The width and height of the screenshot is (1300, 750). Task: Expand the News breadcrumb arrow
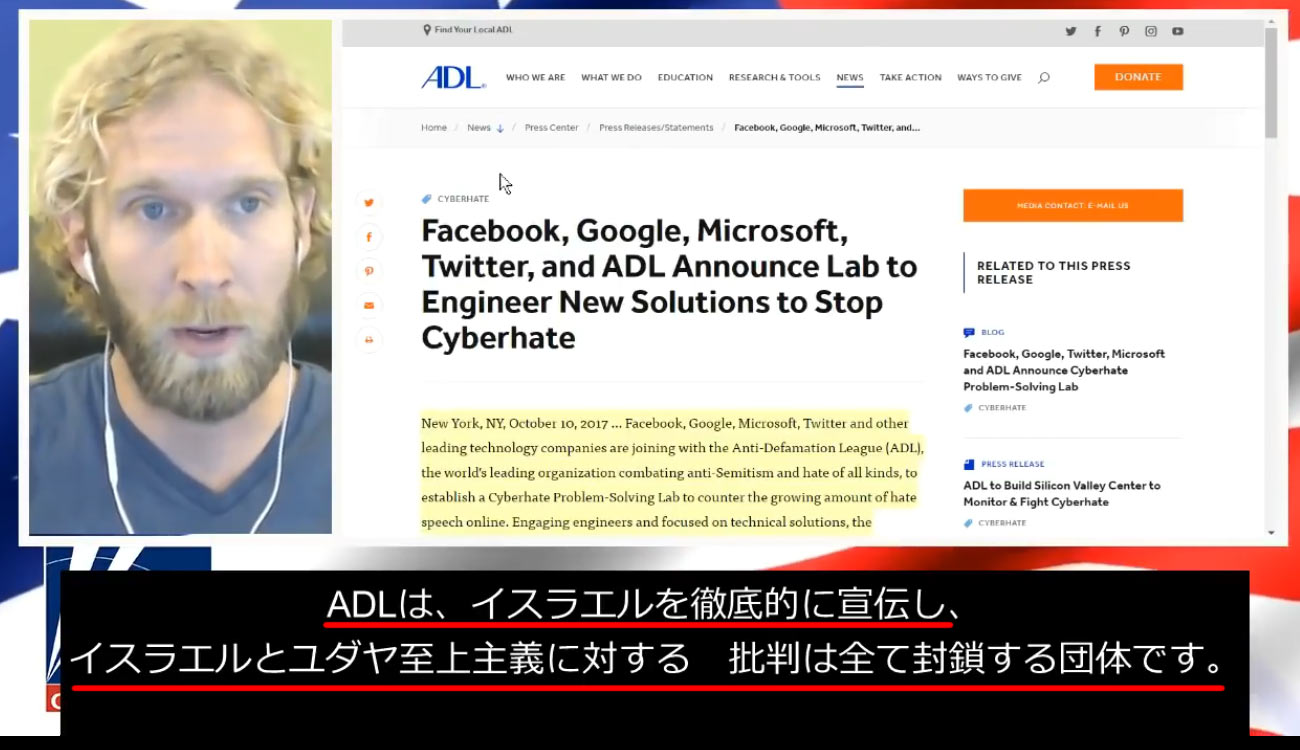click(500, 128)
